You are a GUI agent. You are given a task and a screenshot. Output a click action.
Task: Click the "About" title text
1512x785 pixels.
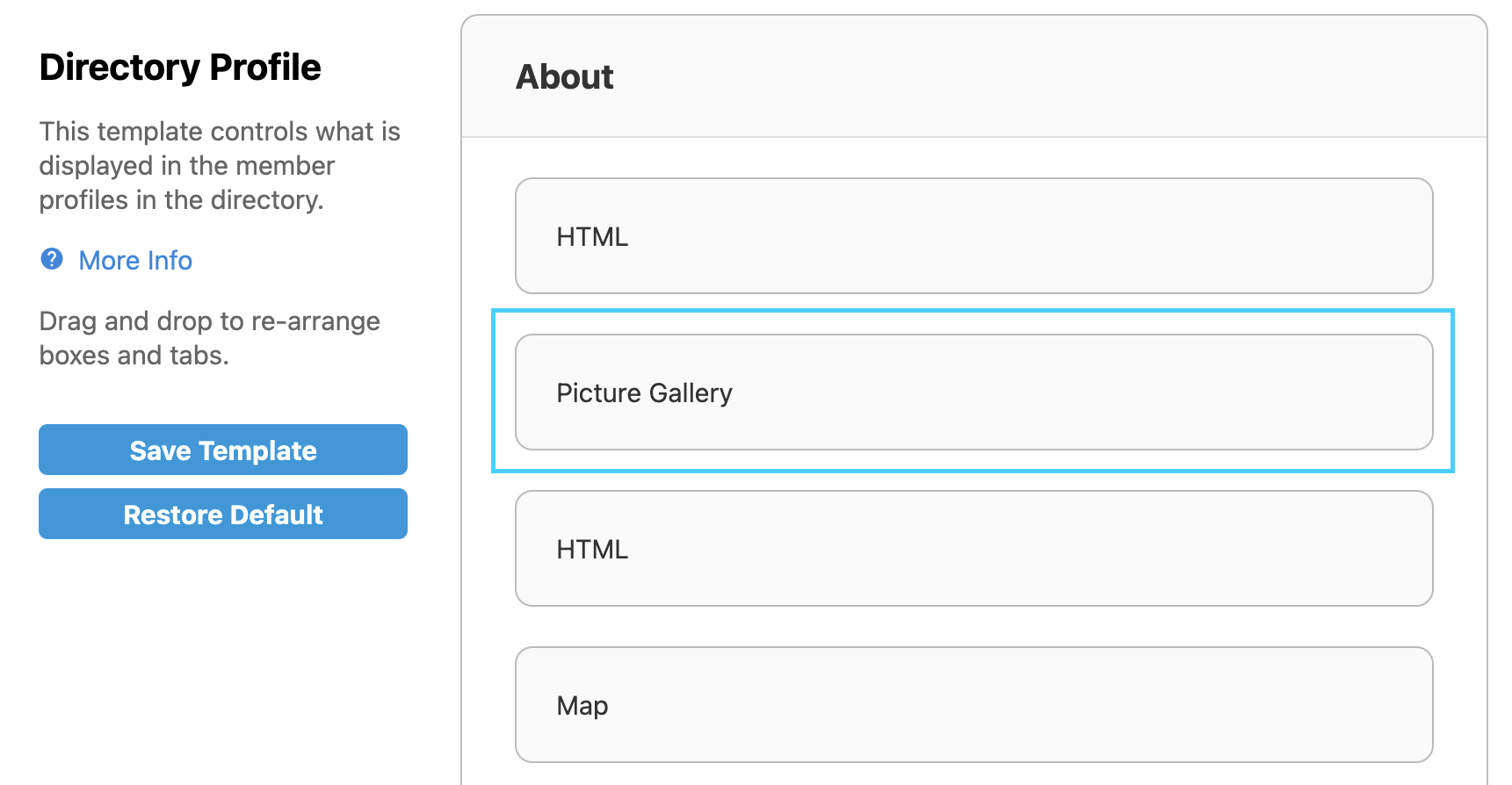pyautogui.click(x=565, y=77)
